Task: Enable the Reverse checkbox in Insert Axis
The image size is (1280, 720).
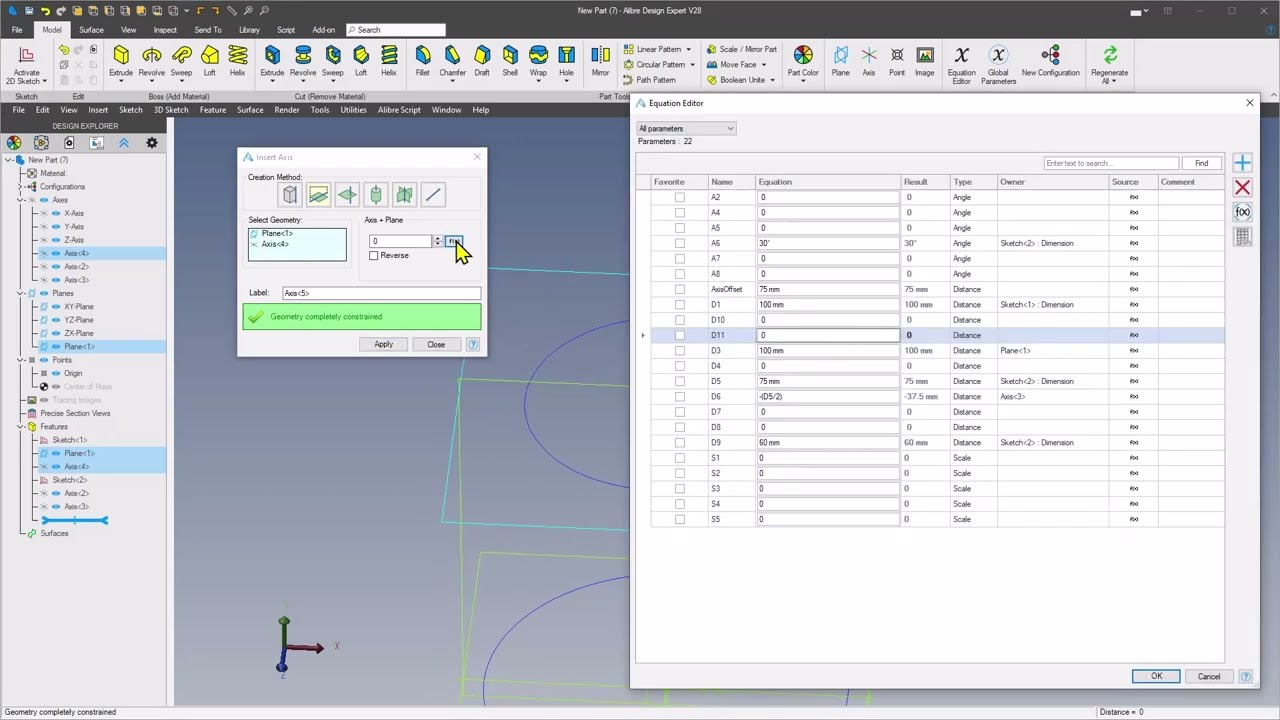Action: [x=374, y=256]
